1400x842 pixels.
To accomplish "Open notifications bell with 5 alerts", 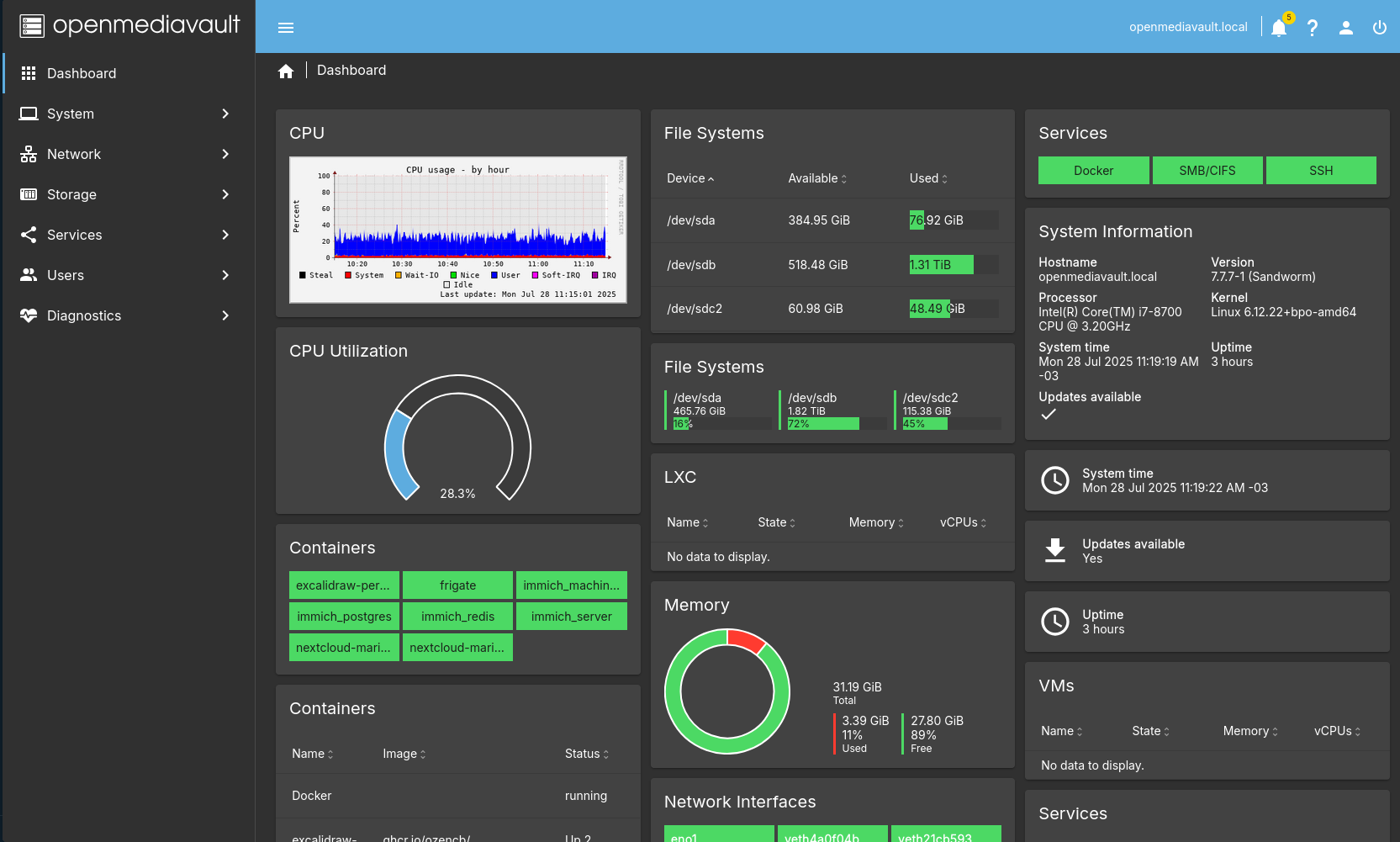I will point(1280,27).
